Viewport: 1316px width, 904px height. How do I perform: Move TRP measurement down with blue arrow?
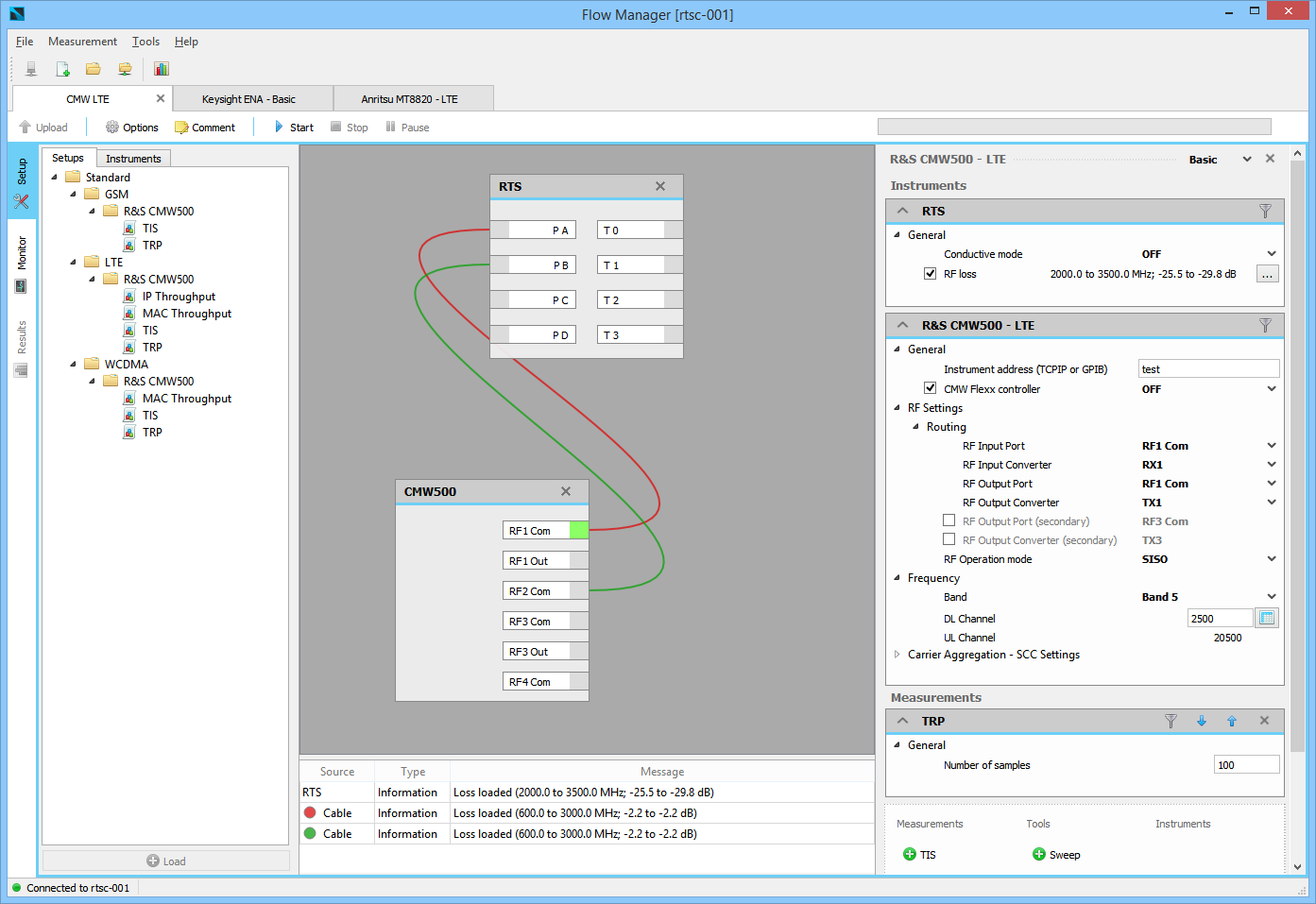1202,721
